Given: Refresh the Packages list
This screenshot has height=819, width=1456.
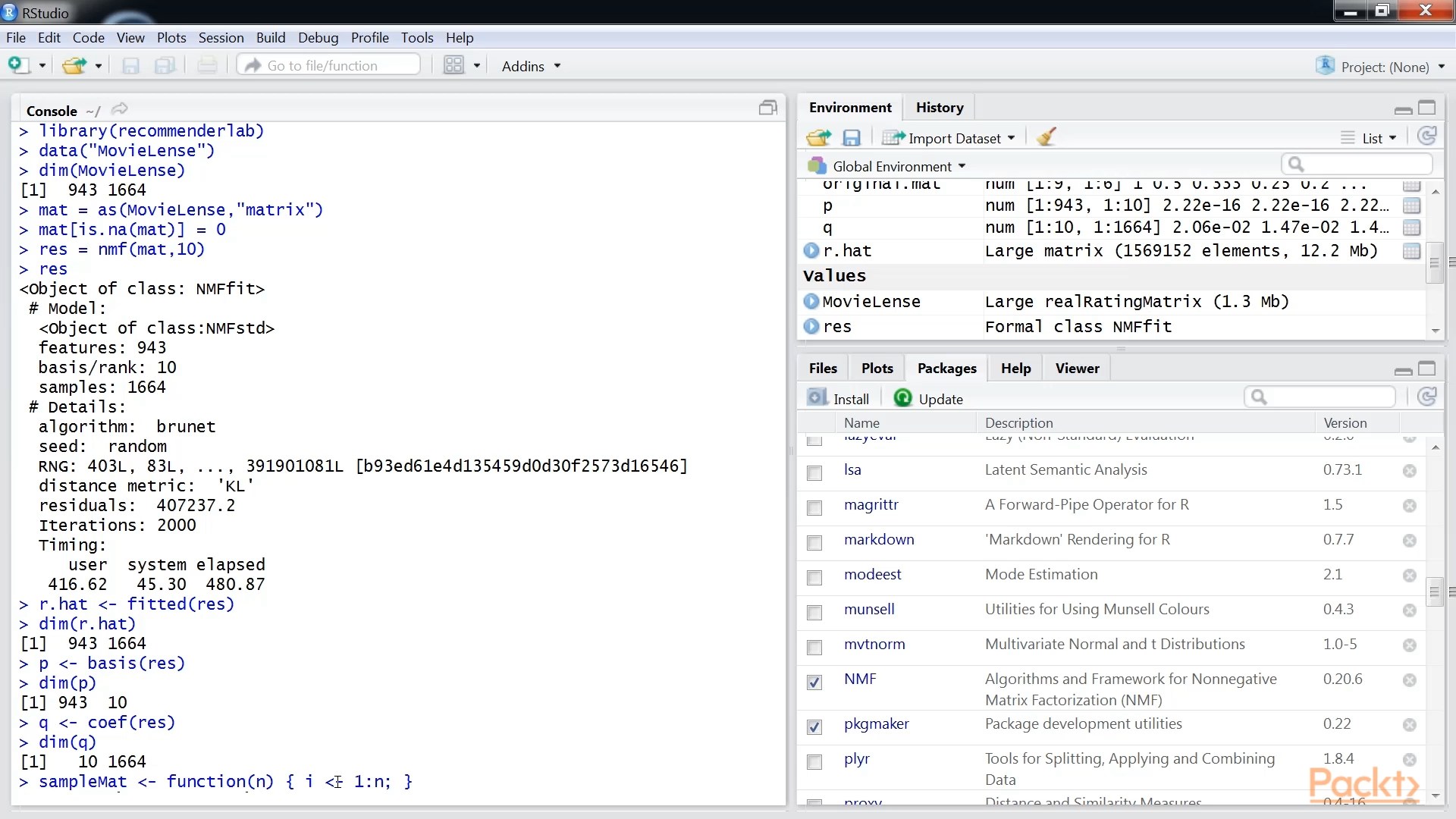Looking at the screenshot, I should [1427, 397].
